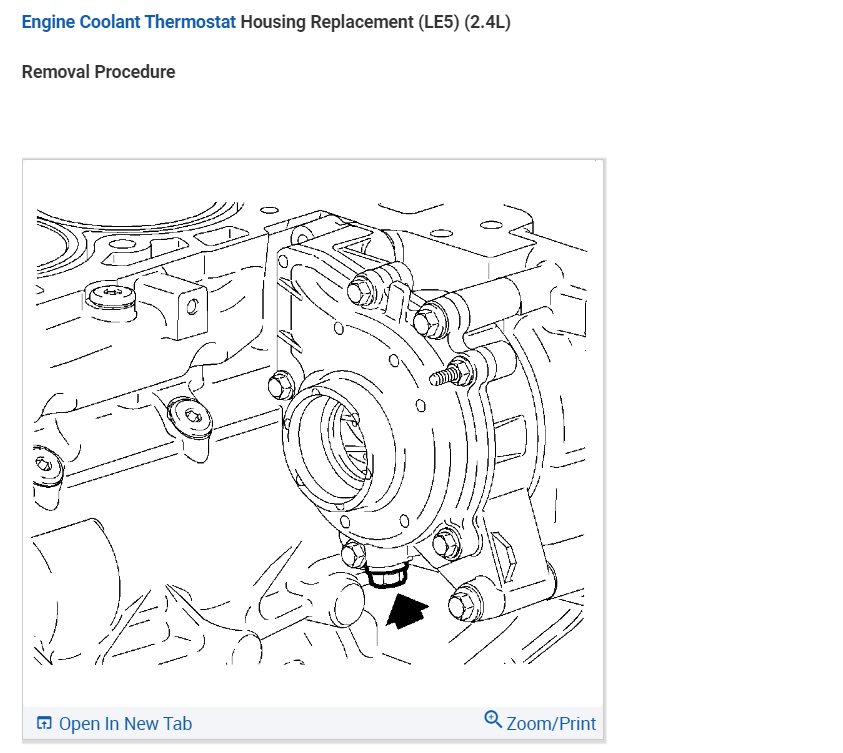Open the Engine Coolant Thermostat link
Image resolution: width=843 pixels, height=753 pixels.
[128, 22]
